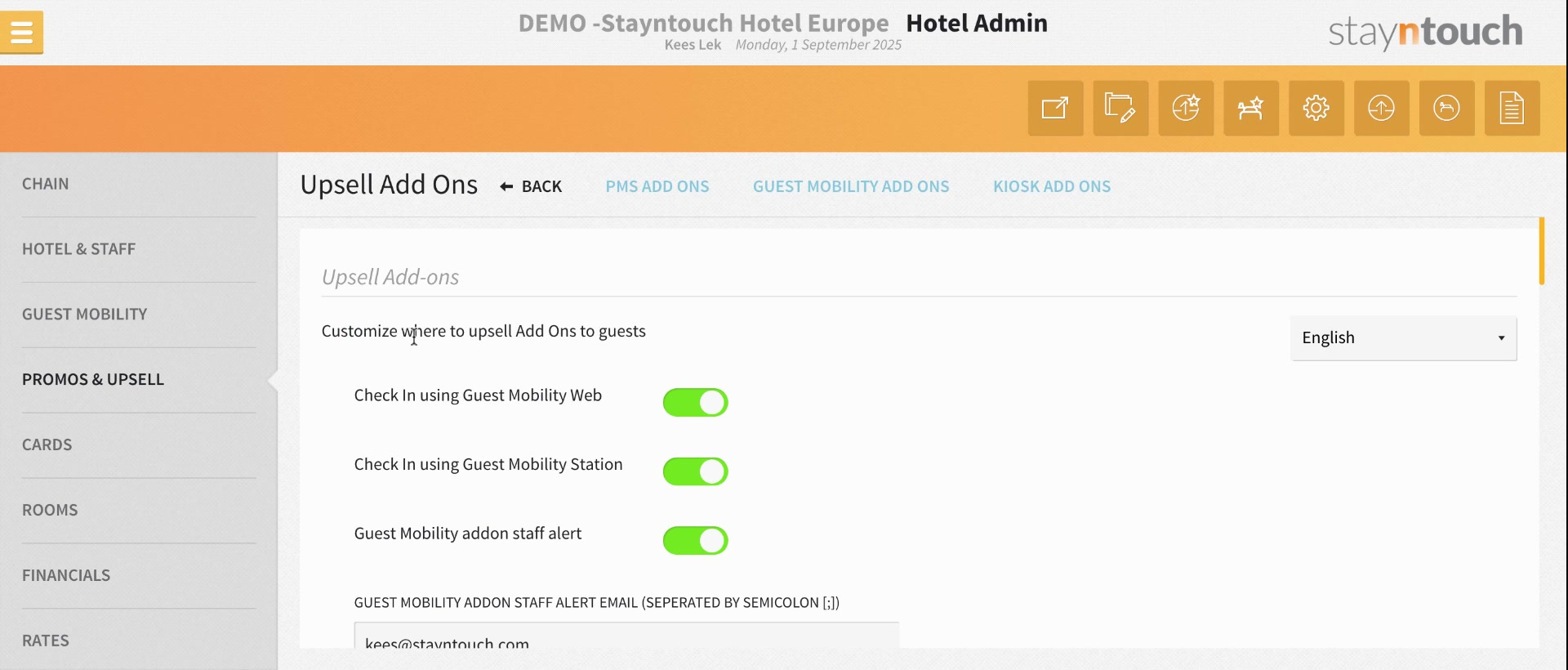This screenshot has height=670, width=1568.
Task: Click the DEMO -Stayntouch Hotel Europe title
Action: (703, 23)
